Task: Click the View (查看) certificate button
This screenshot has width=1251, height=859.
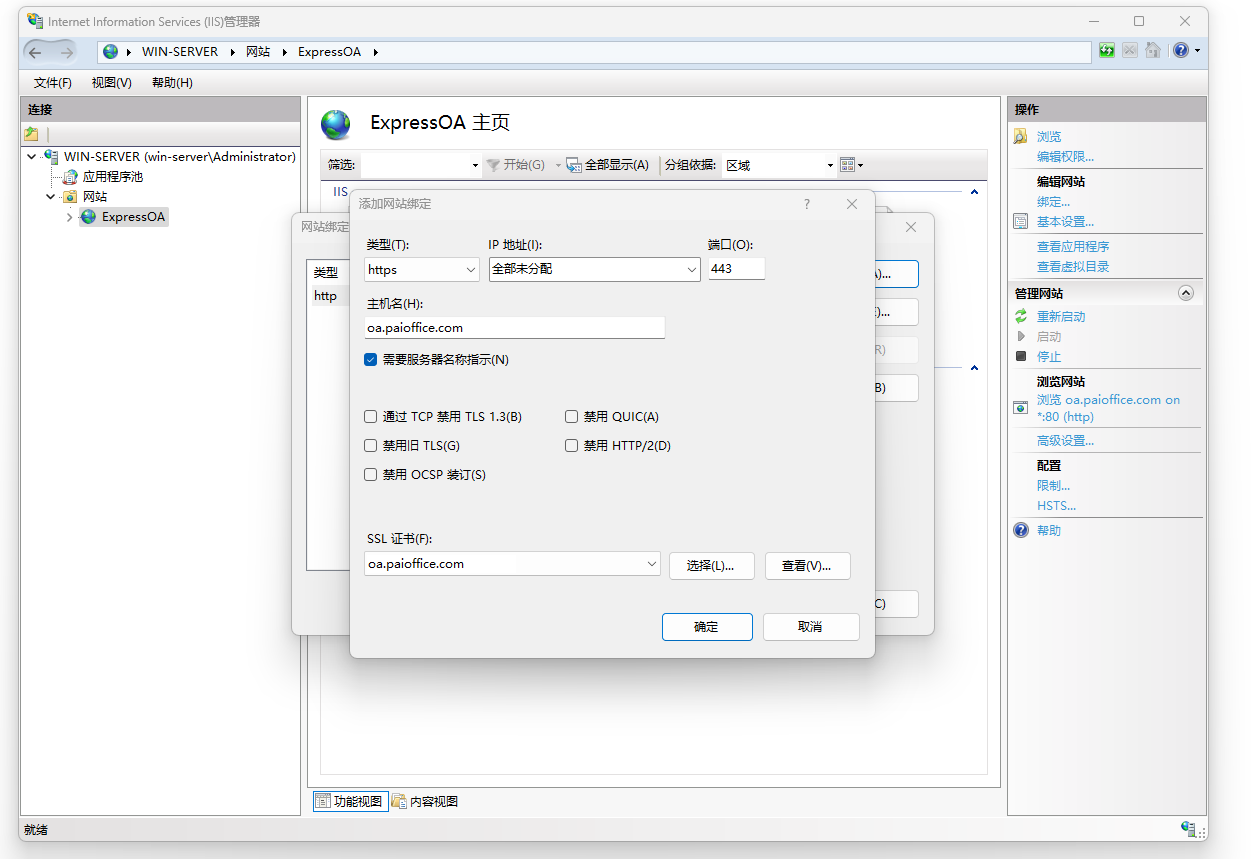Action: [x=808, y=566]
